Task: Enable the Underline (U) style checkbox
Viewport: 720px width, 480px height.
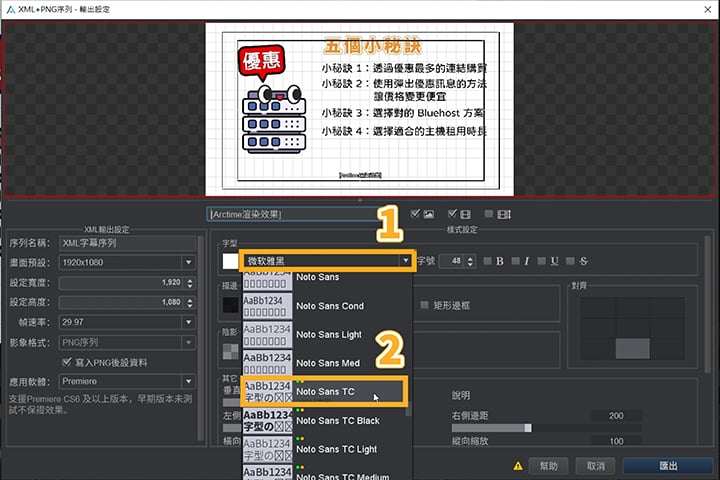Action: [x=542, y=261]
